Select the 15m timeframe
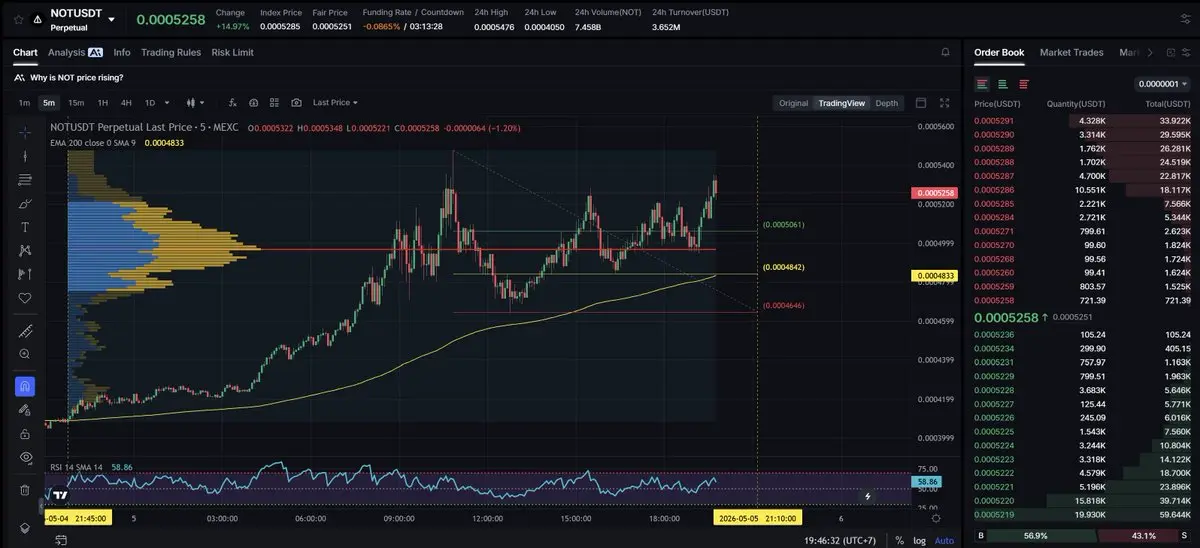Viewport: 1200px width, 548px height. tap(75, 102)
